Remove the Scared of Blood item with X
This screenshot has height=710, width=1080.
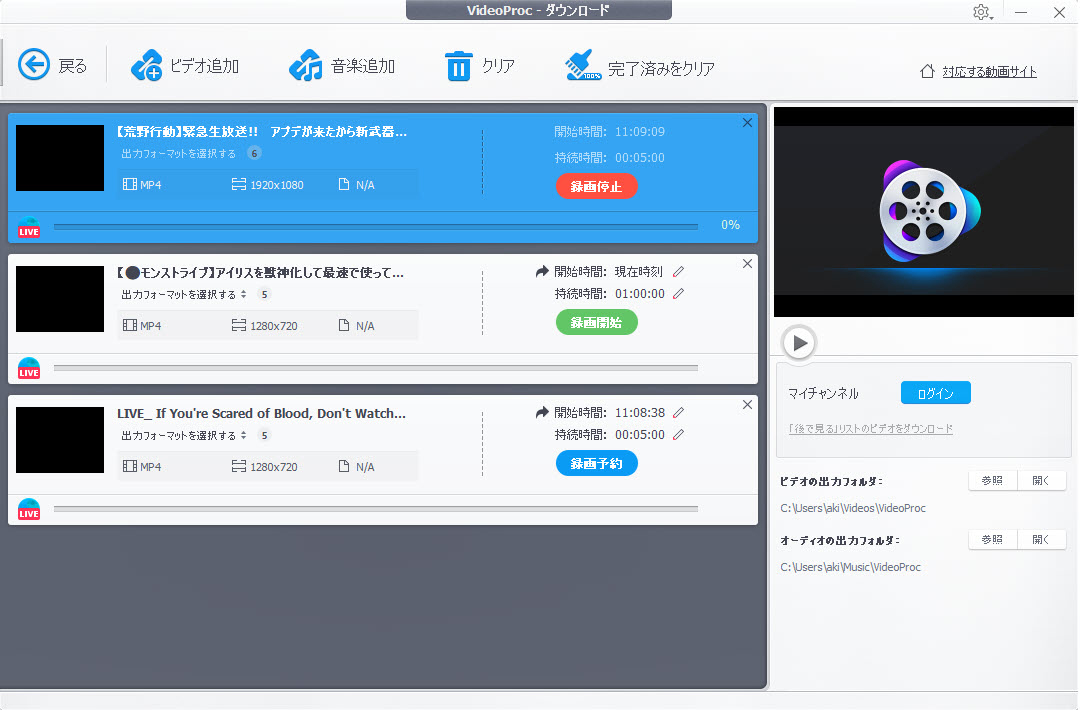click(x=747, y=405)
